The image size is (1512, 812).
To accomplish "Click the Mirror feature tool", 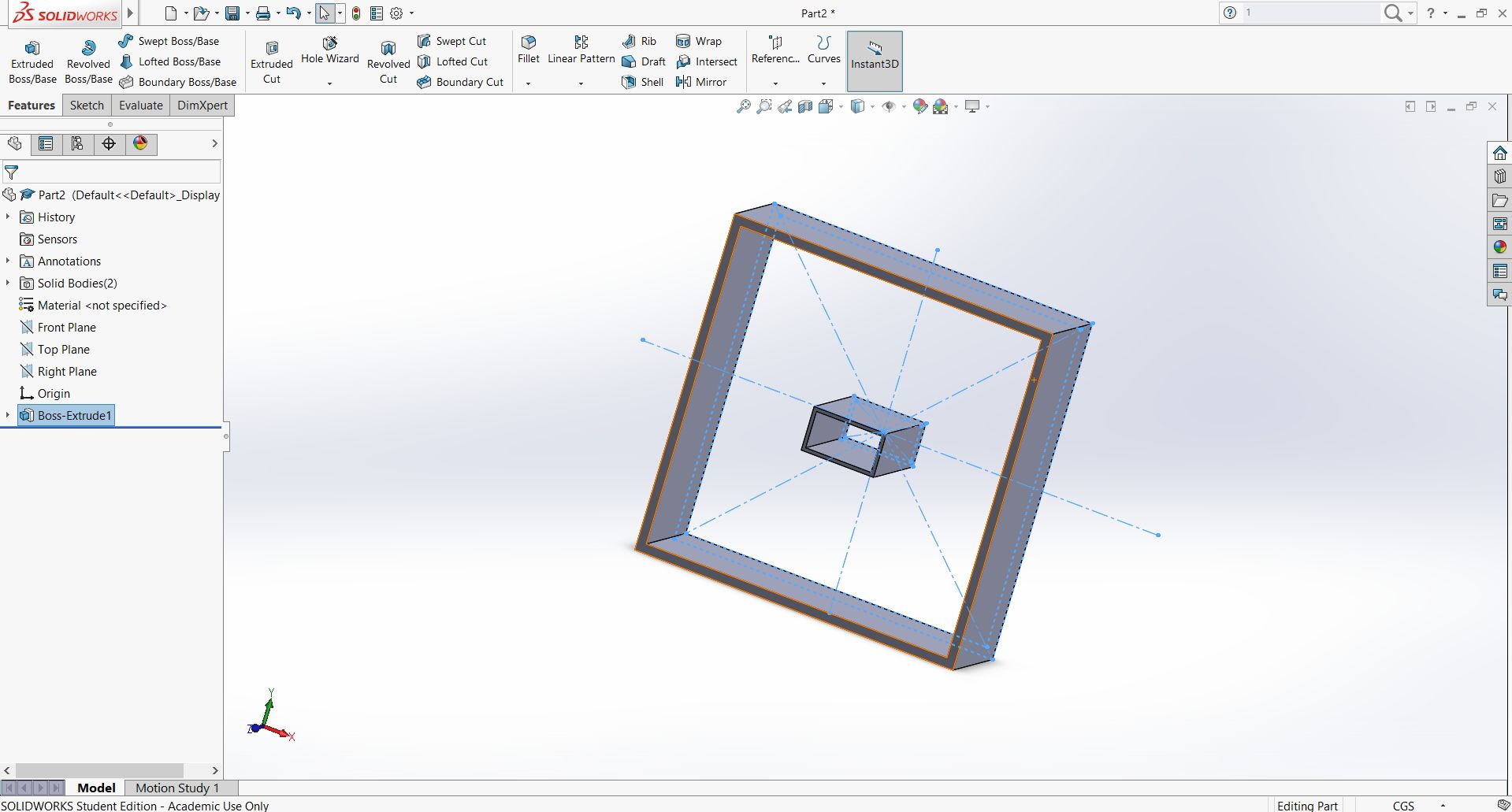I will [701, 82].
